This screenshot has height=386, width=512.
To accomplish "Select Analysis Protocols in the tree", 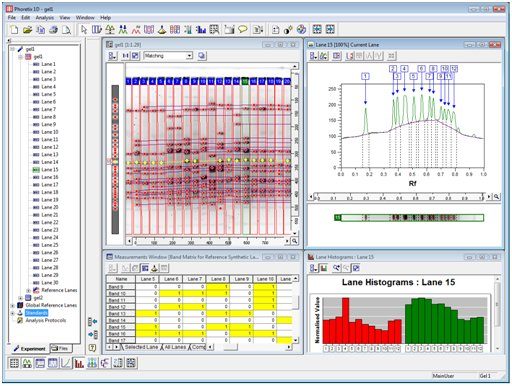I will [x=46, y=320].
